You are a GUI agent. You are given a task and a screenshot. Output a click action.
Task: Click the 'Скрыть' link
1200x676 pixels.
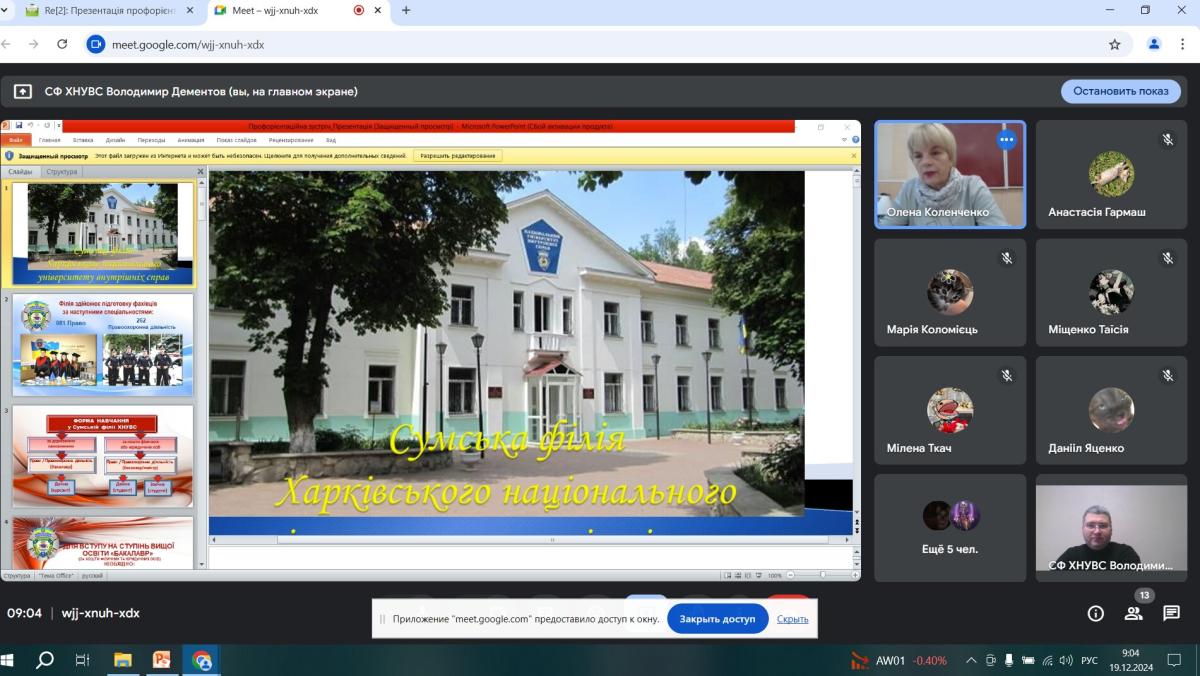coord(792,619)
